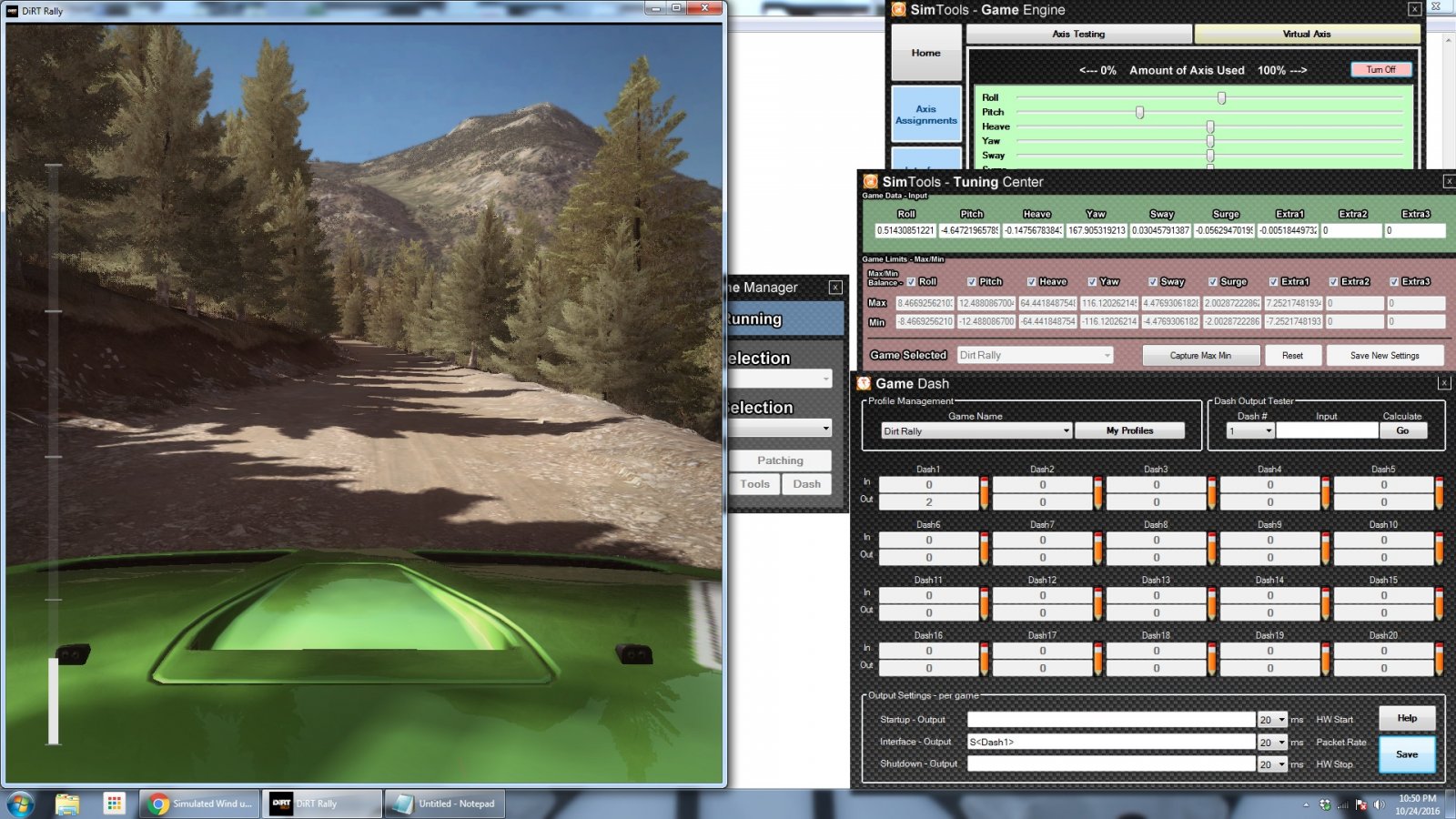This screenshot has height=819, width=1456.
Task: Edit Dash13 using its pencil icon
Action: pos(1212,603)
